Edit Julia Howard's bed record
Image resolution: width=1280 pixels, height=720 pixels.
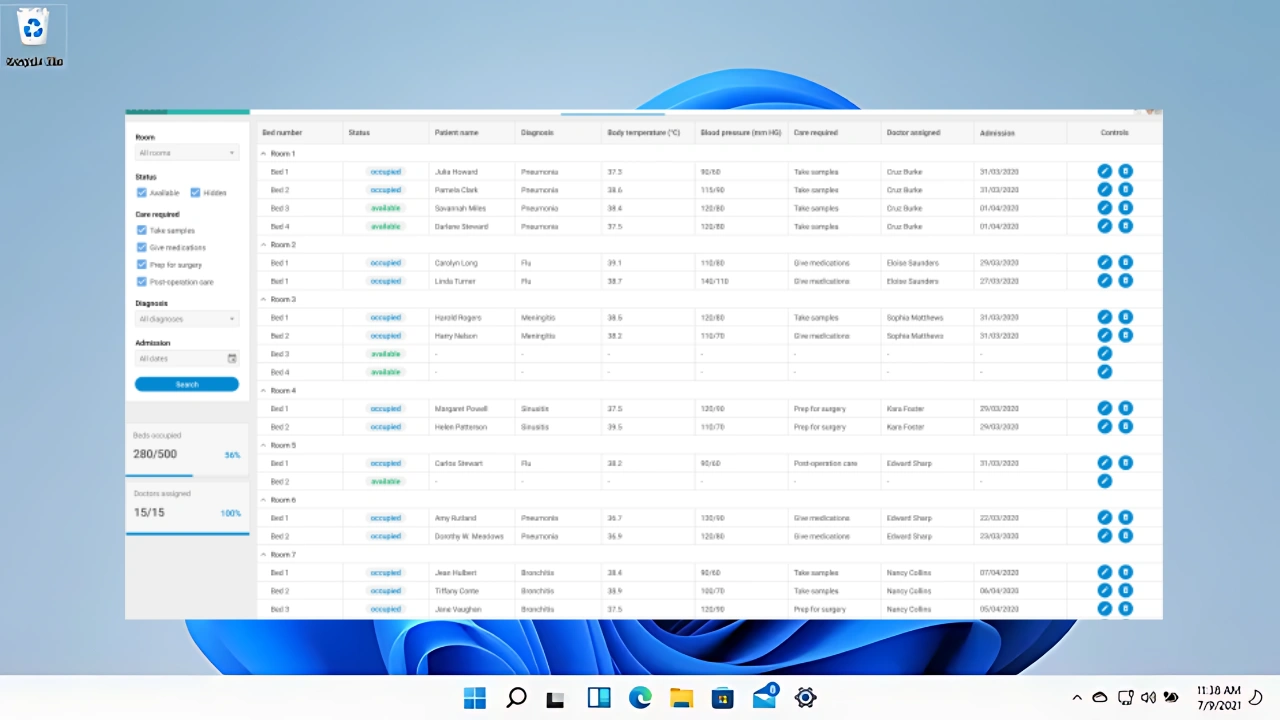pos(1105,172)
